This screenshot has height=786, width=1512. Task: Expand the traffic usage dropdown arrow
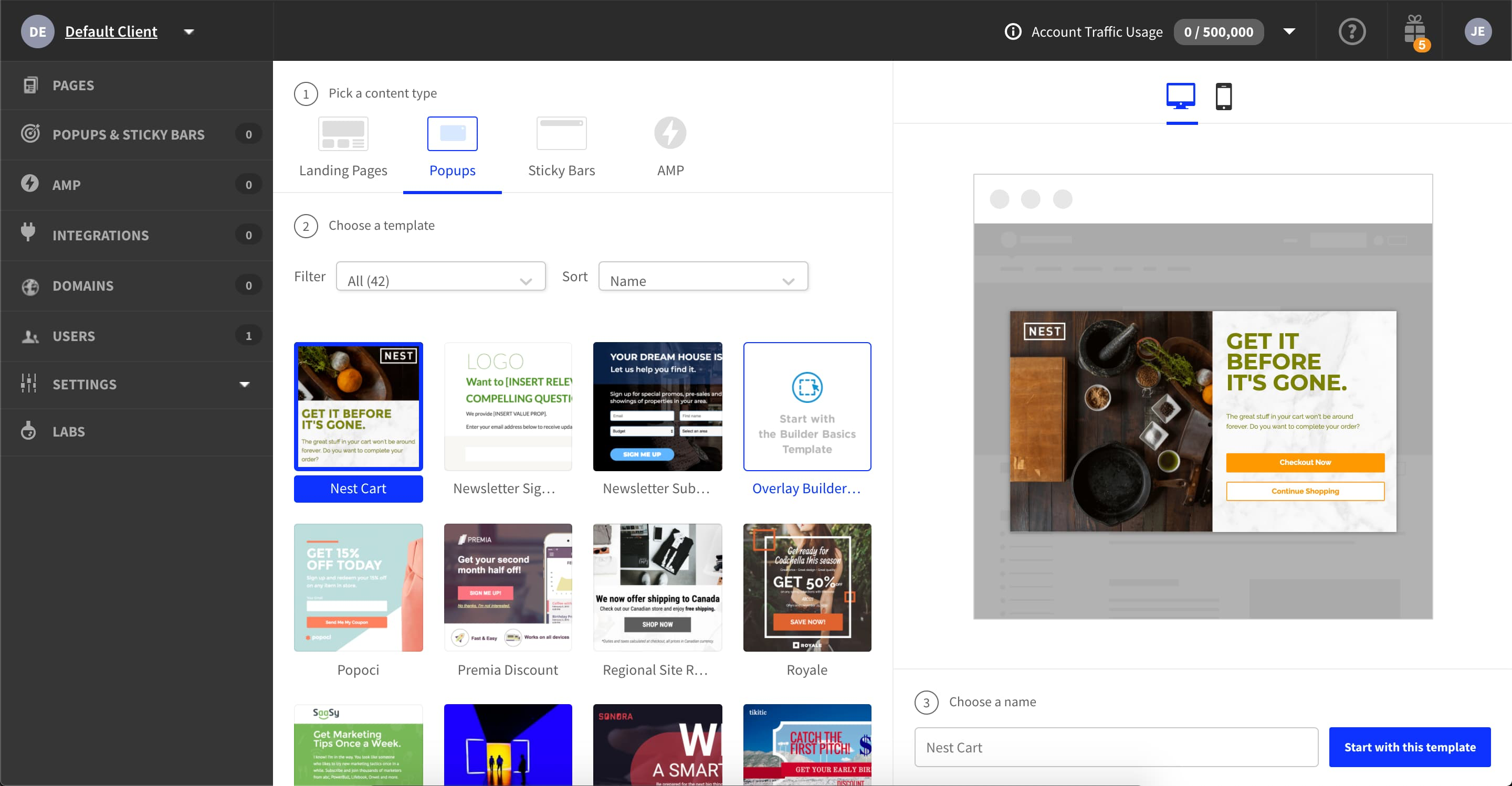(1289, 31)
